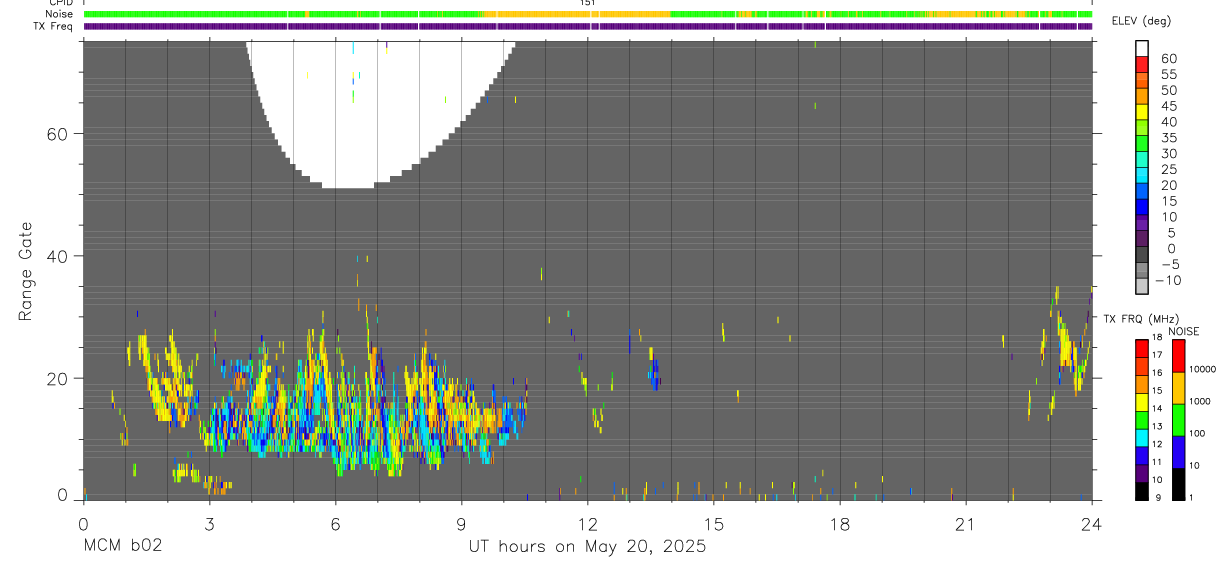Viewport: 1228px width, 567px height.
Task: Click the Range Gate axis title
Action: 26,270
